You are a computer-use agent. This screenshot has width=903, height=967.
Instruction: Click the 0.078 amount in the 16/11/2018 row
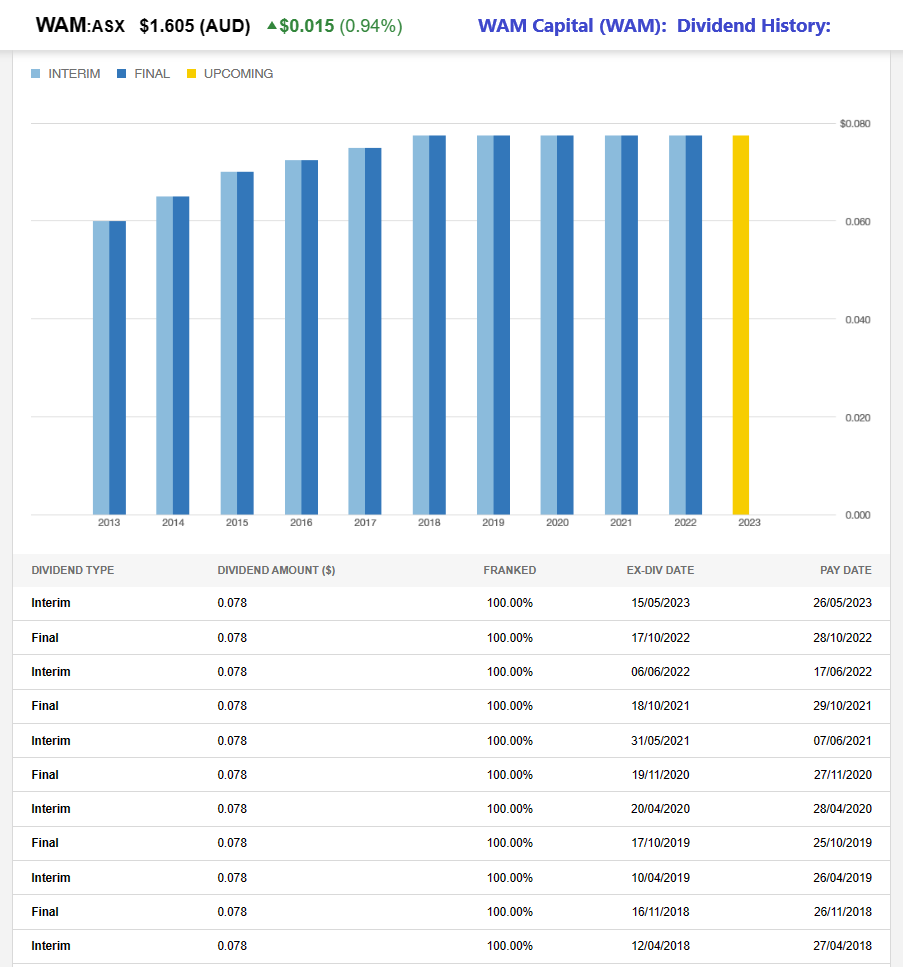point(232,911)
